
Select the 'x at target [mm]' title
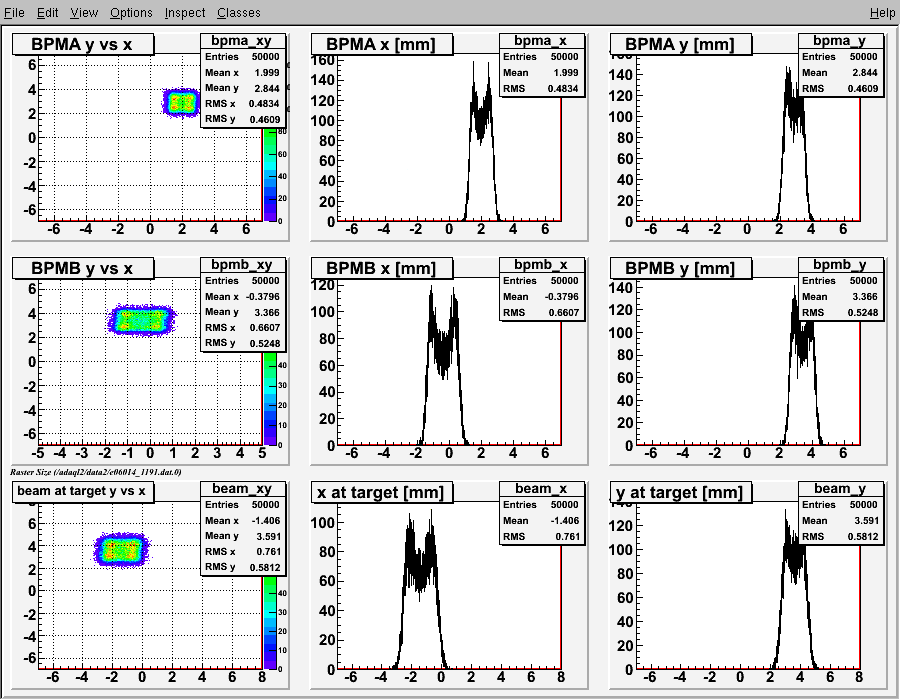coord(381,492)
